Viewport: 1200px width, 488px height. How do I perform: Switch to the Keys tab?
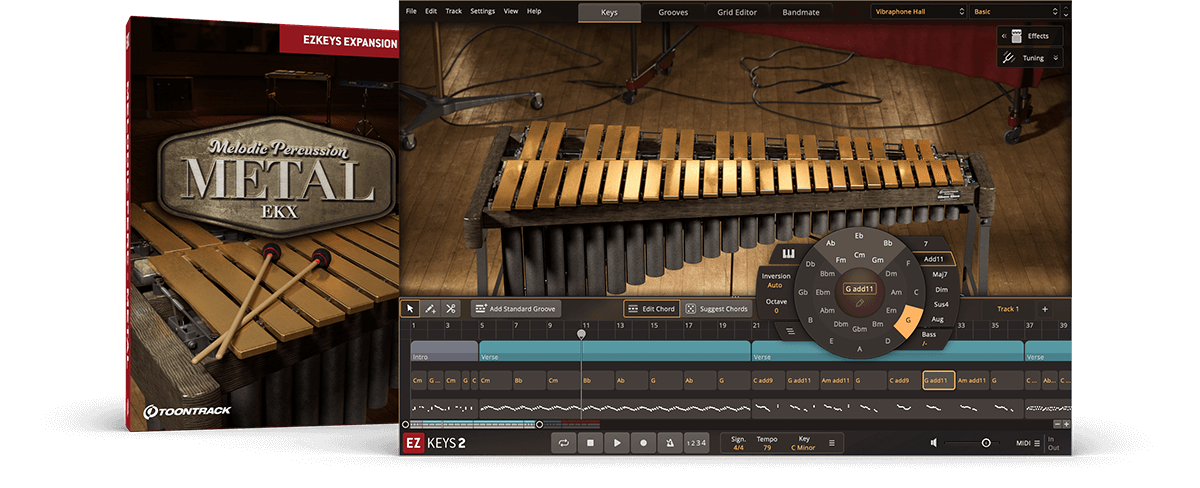tap(610, 12)
